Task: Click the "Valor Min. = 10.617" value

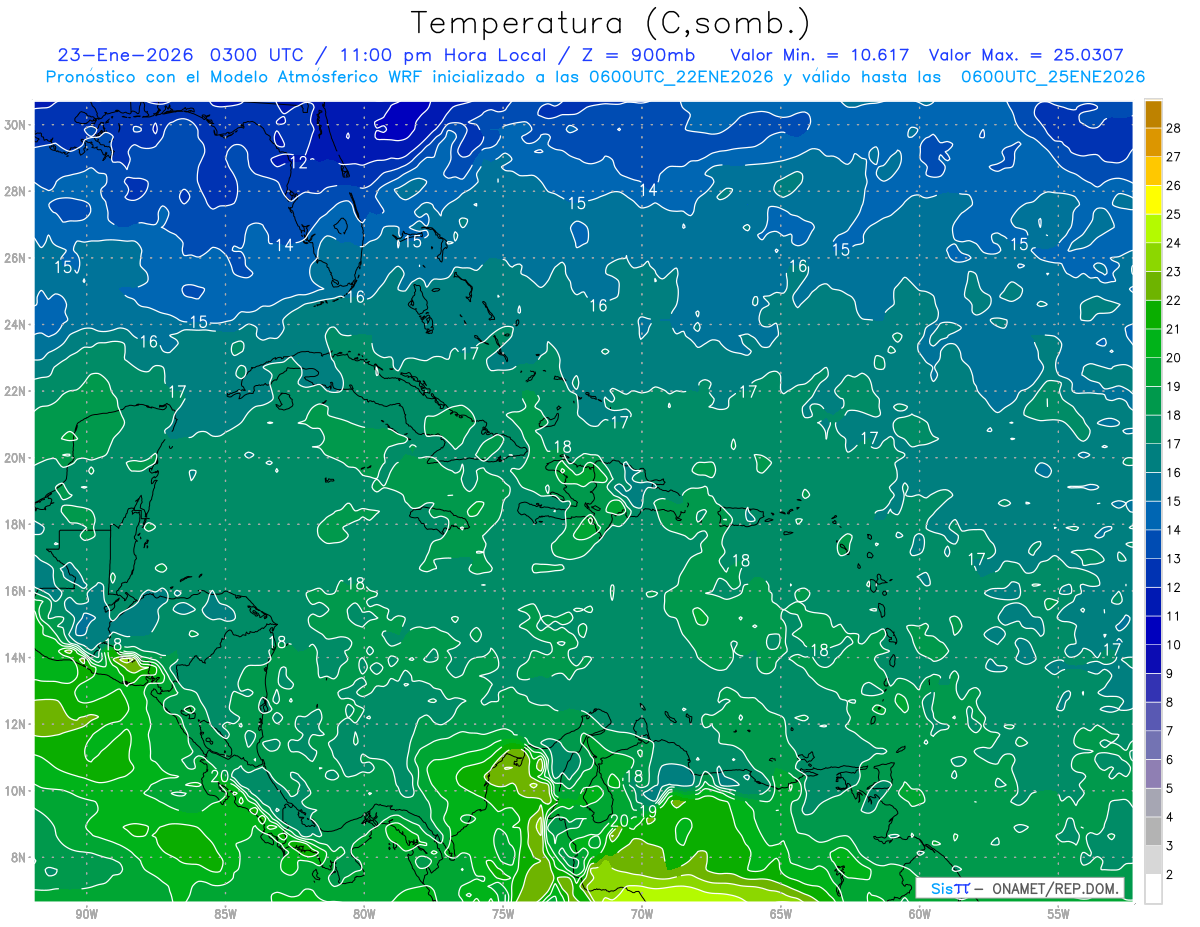Action: click(x=820, y=54)
